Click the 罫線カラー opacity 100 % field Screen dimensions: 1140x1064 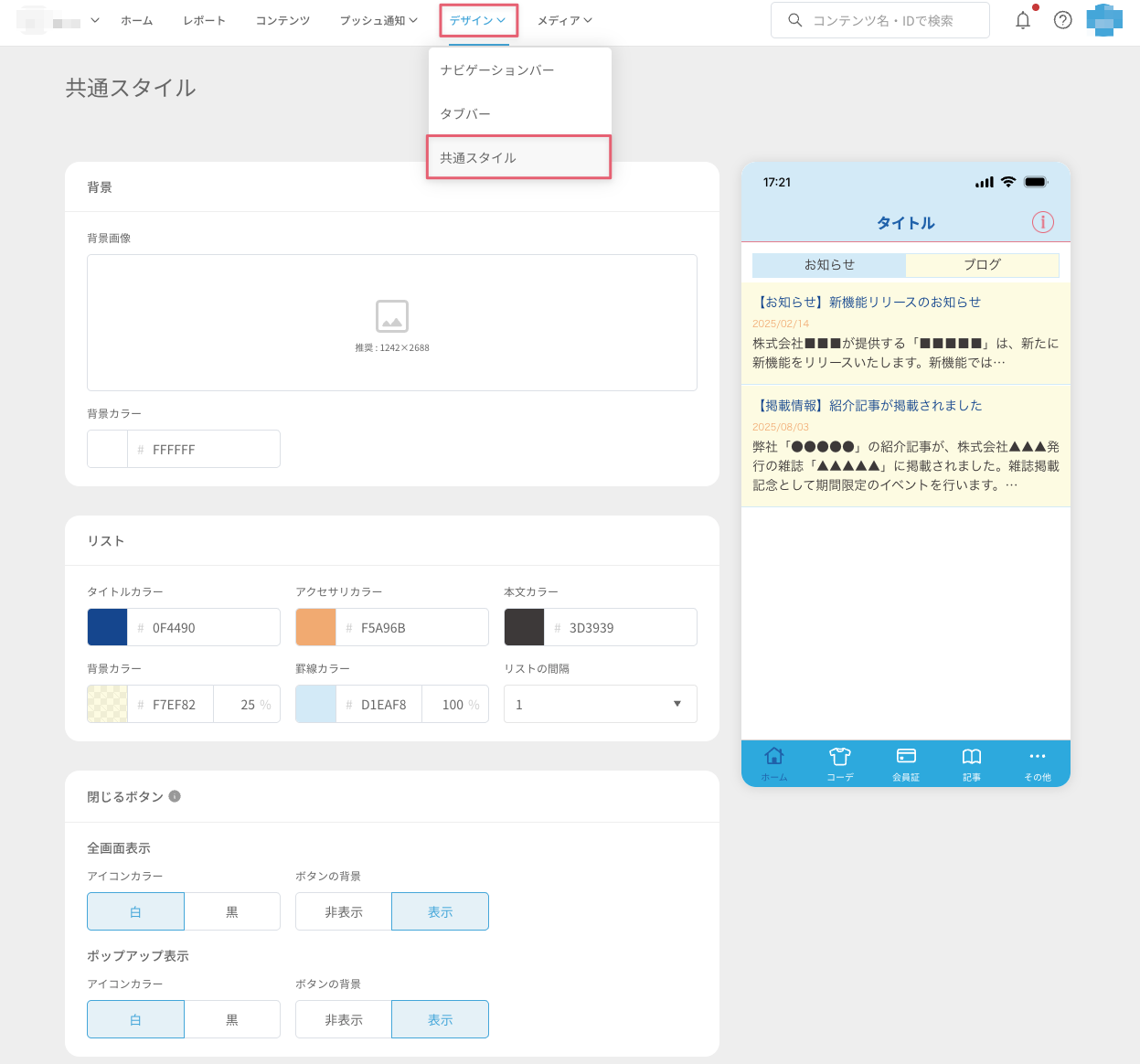[x=455, y=704]
